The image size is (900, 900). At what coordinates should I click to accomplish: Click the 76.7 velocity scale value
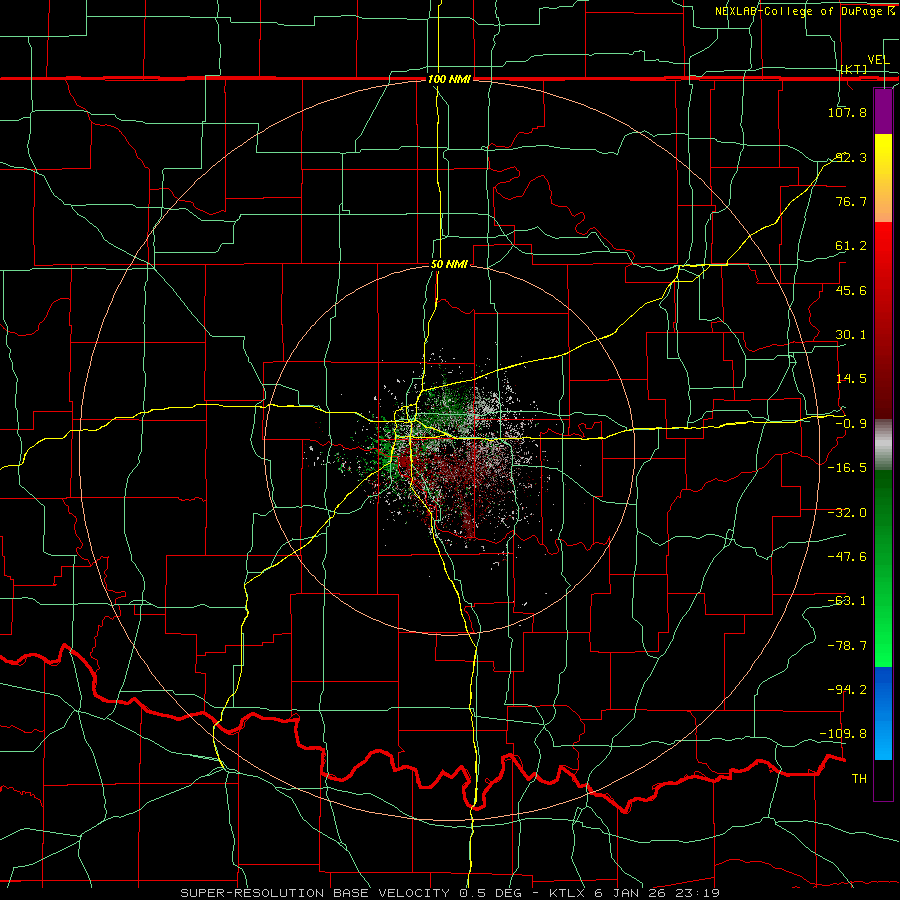(851, 201)
